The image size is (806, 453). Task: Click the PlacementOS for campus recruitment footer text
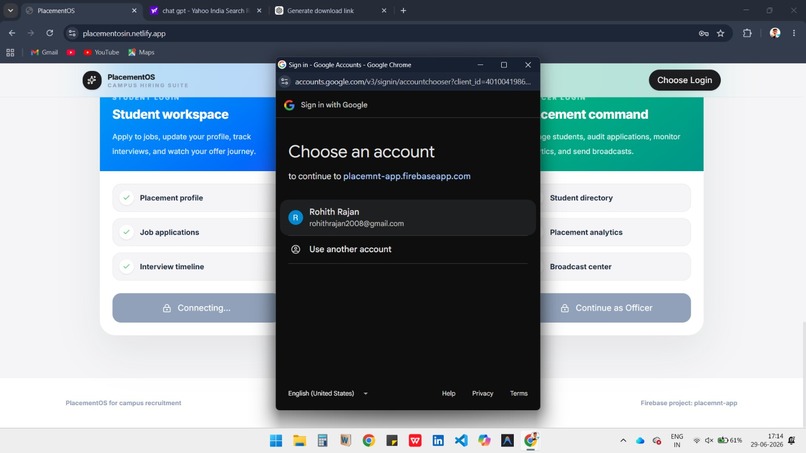click(123, 403)
